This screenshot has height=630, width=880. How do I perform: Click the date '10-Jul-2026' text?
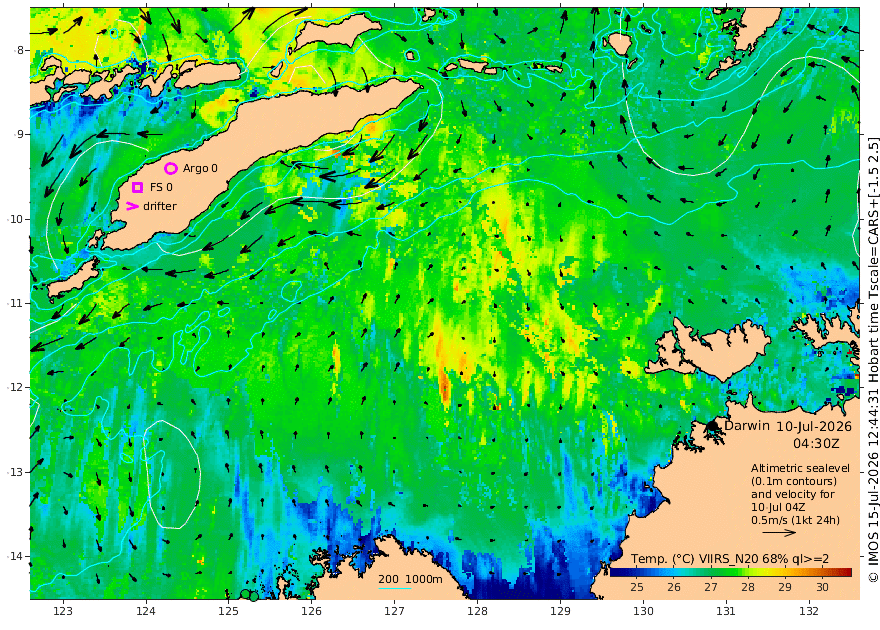[x=814, y=426]
